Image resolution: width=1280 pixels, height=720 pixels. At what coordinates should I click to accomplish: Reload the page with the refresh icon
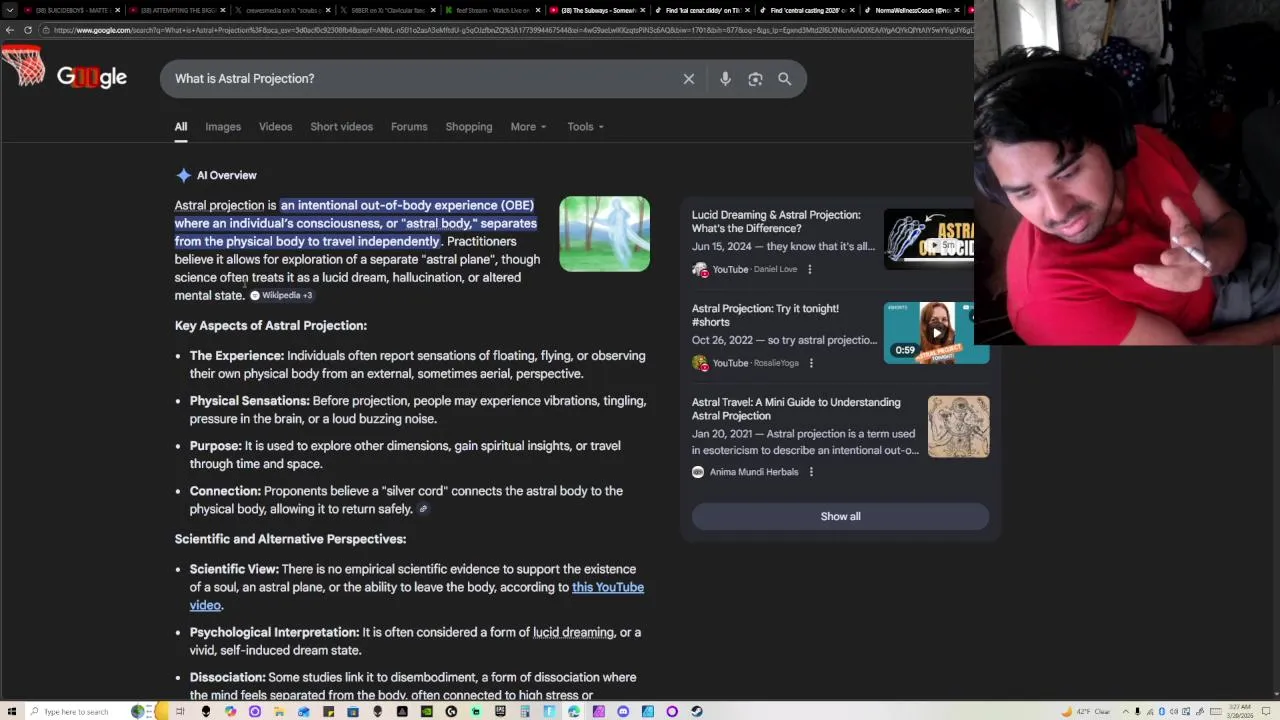[28, 30]
